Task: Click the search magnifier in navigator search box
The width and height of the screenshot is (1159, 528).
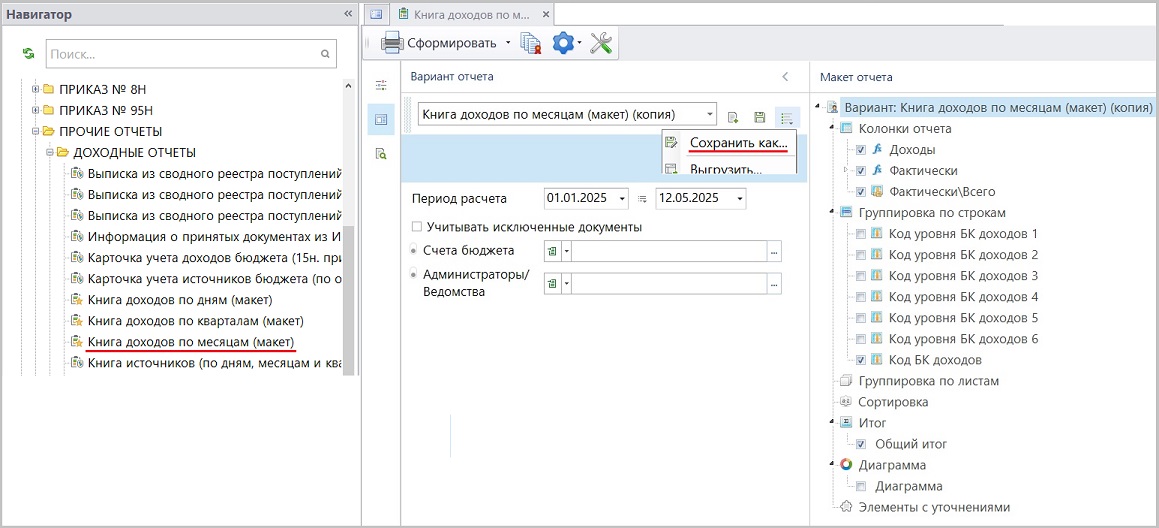Action: (324, 54)
